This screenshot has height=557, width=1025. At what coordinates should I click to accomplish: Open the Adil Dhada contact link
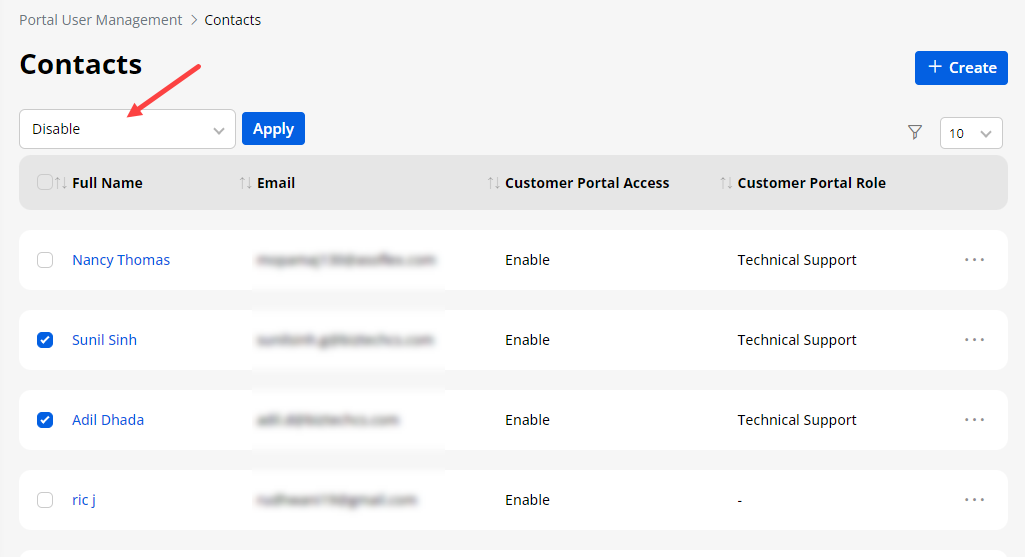108,420
